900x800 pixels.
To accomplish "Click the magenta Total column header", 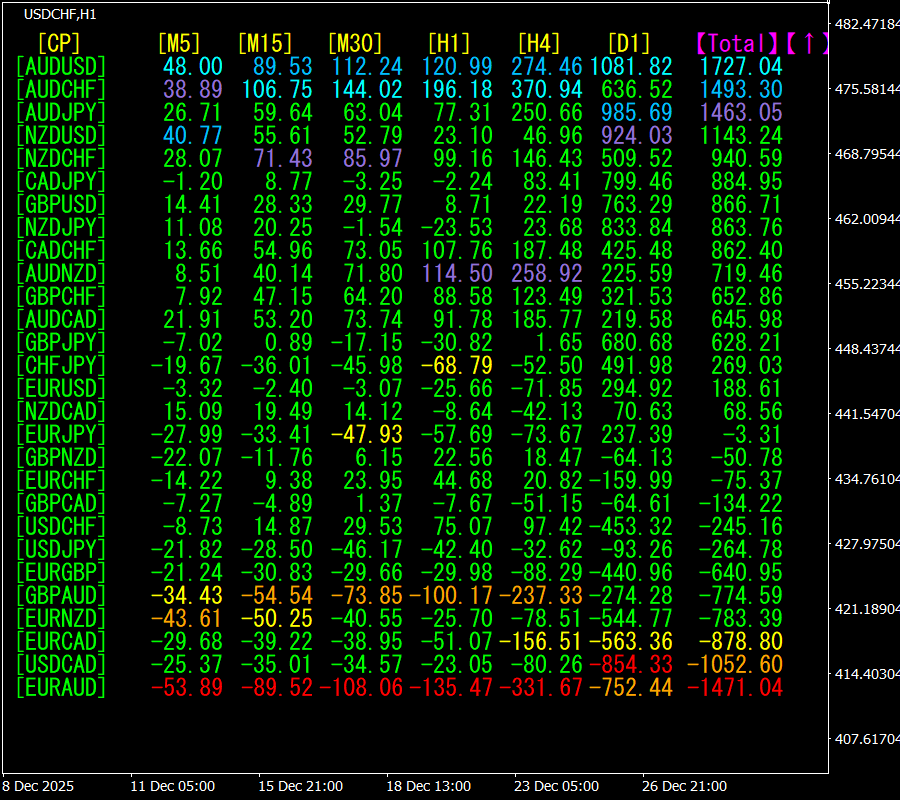I will tap(738, 44).
